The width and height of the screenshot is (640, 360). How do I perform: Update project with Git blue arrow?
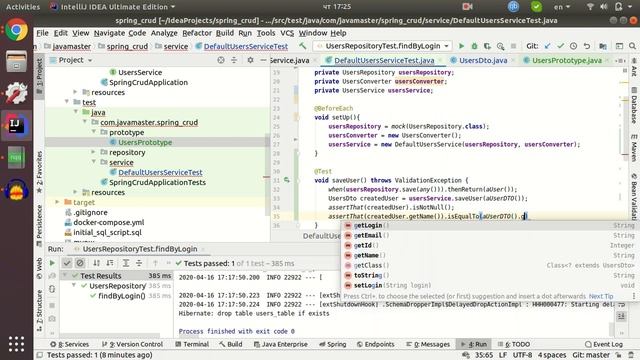point(547,46)
